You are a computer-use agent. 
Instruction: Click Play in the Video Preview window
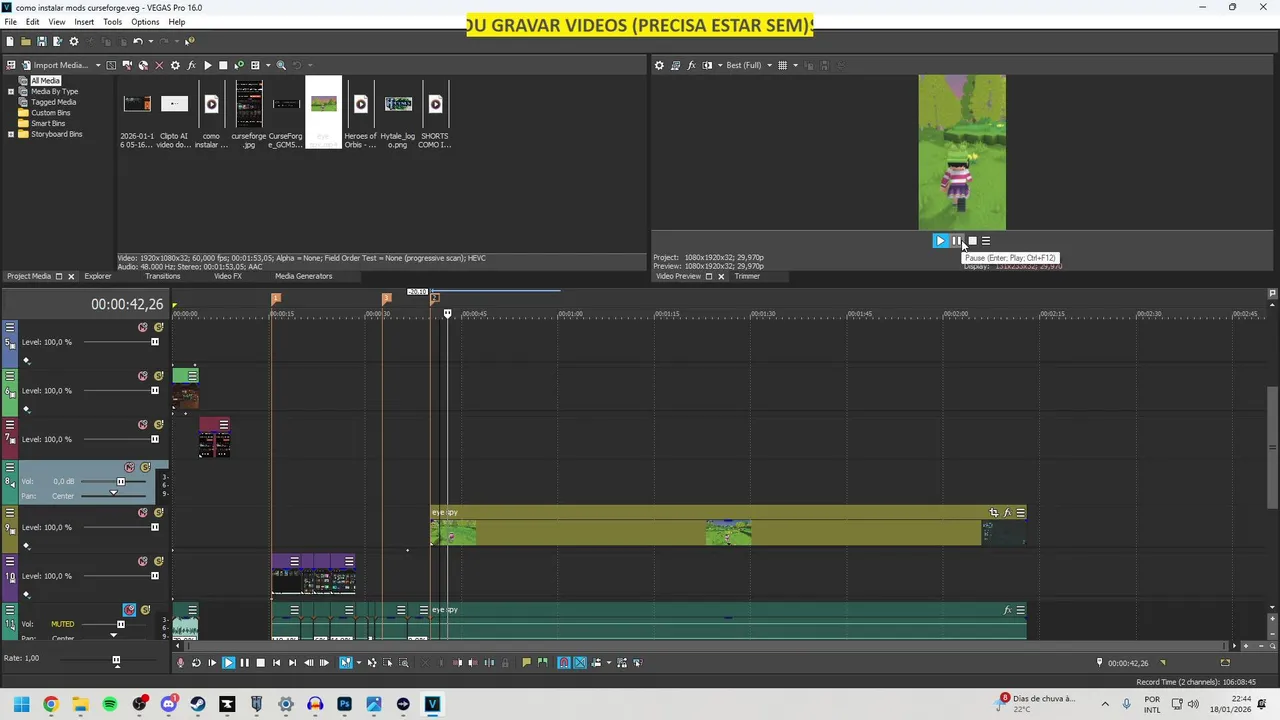pyautogui.click(x=940, y=240)
